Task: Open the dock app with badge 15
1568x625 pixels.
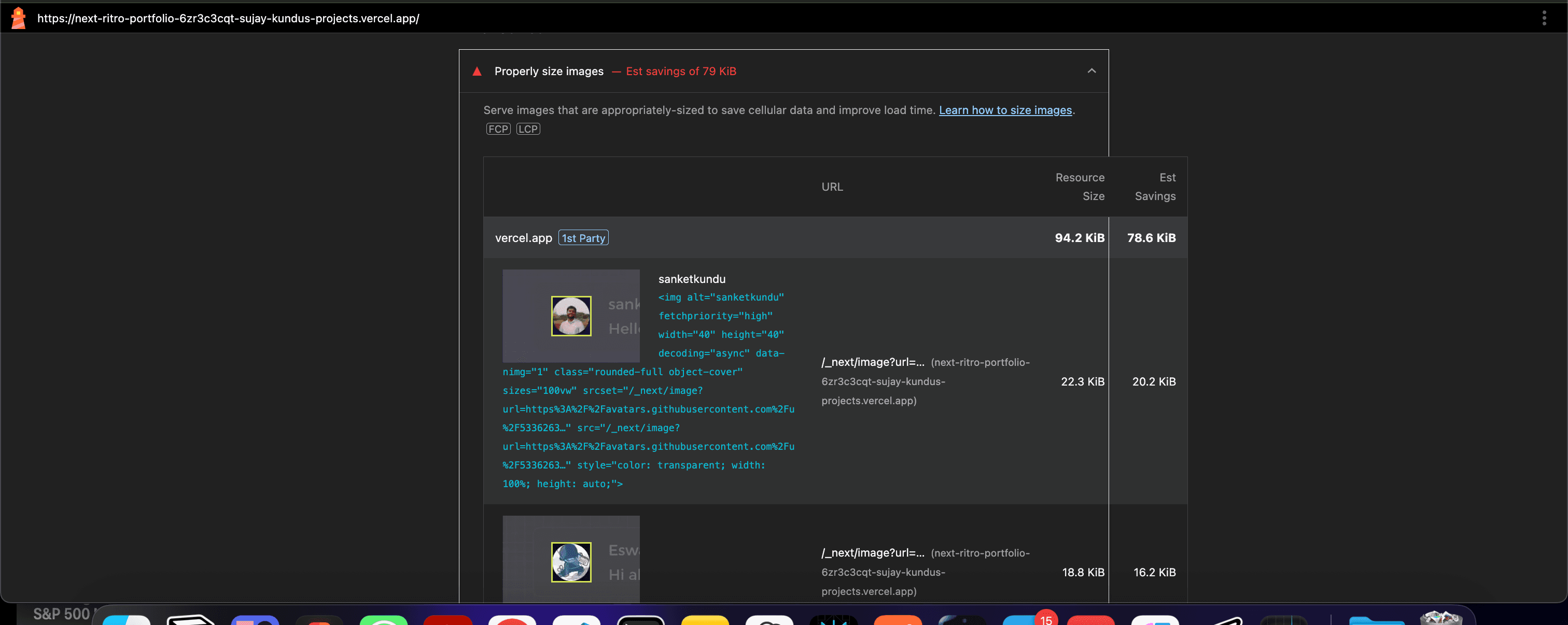Action: 1026,620
